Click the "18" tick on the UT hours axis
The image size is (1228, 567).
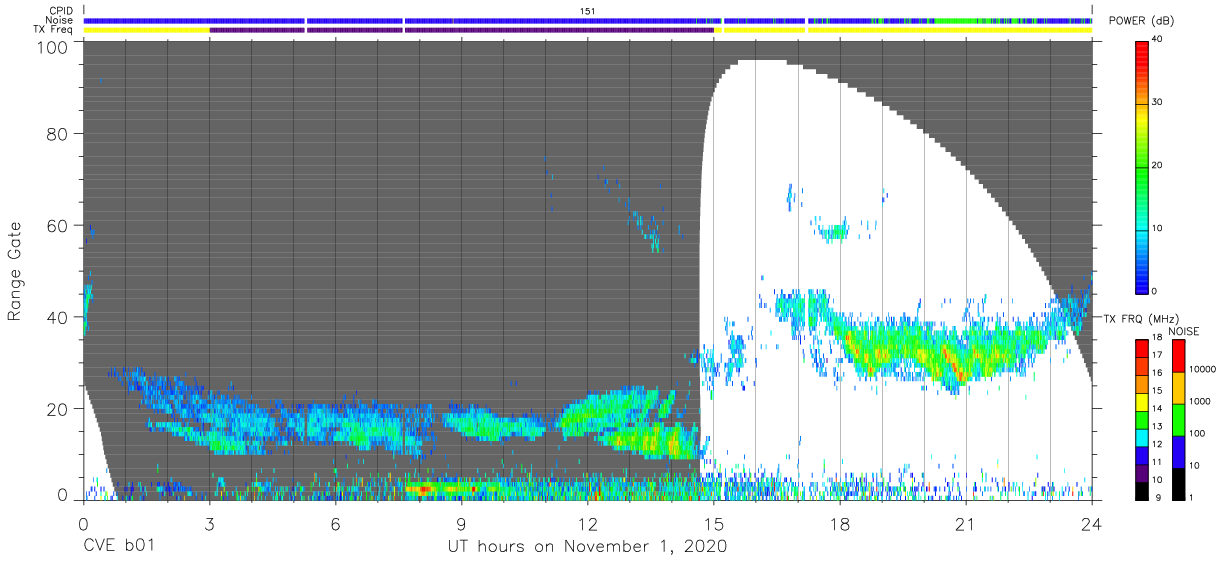tap(840, 523)
